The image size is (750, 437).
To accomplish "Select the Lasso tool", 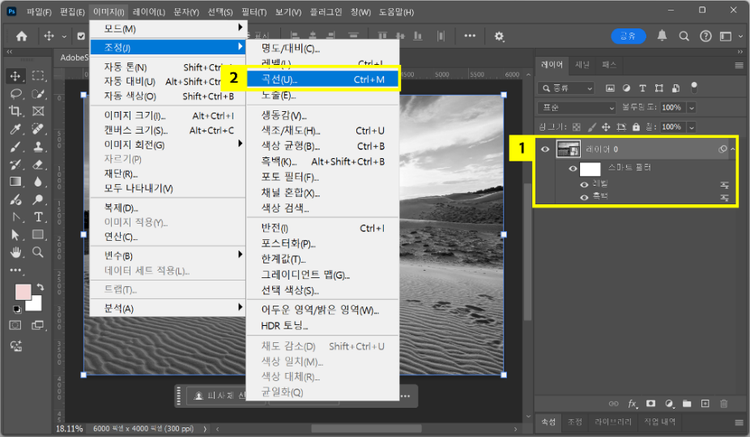I will [x=15, y=94].
